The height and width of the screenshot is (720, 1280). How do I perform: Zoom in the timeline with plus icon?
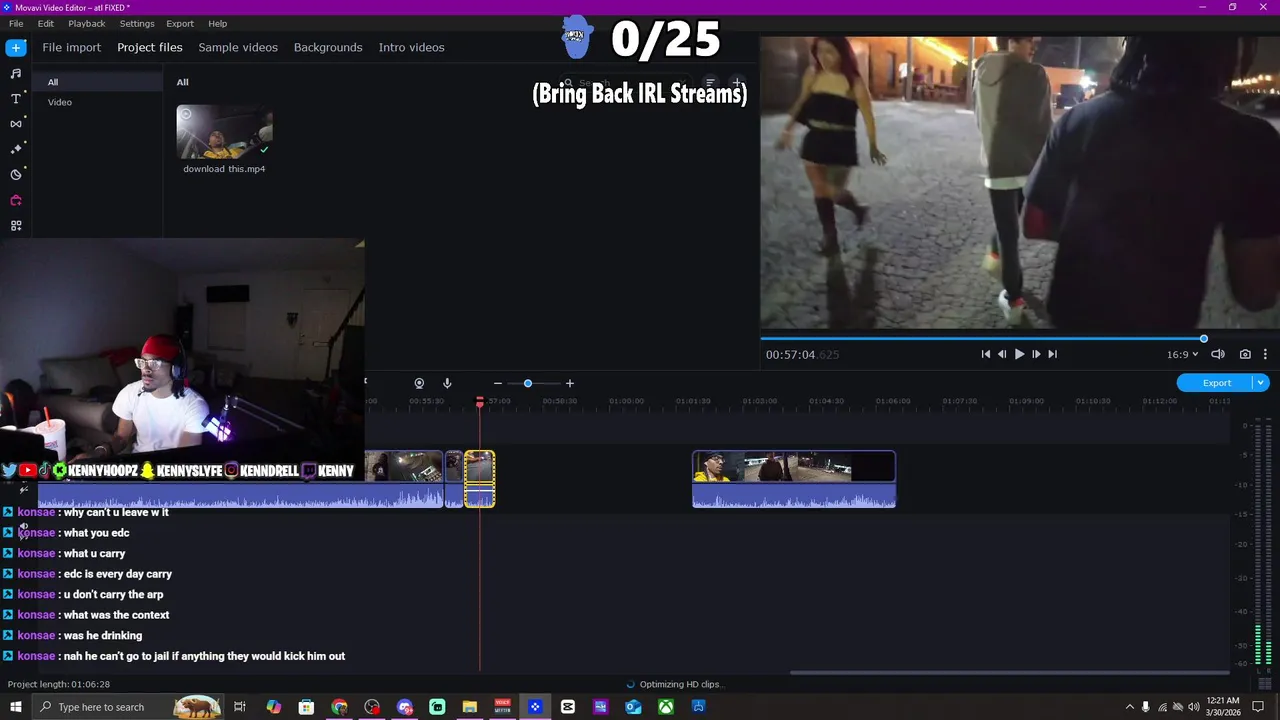point(570,383)
